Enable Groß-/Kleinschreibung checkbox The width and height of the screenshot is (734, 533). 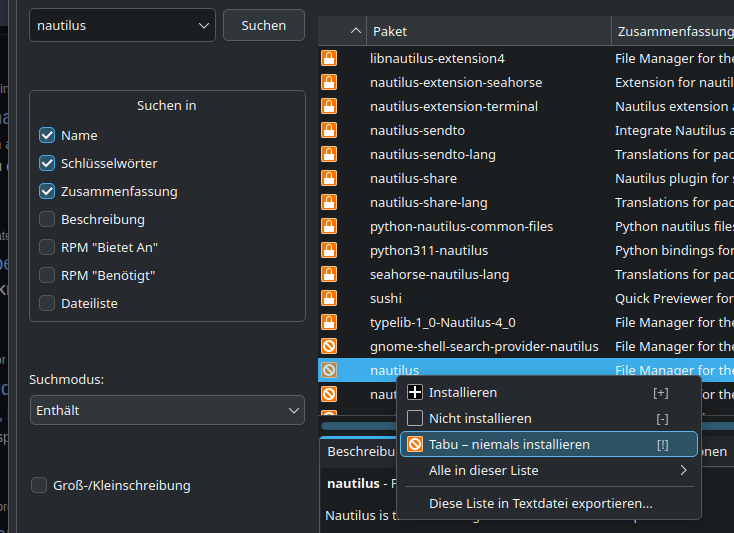coord(39,485)
